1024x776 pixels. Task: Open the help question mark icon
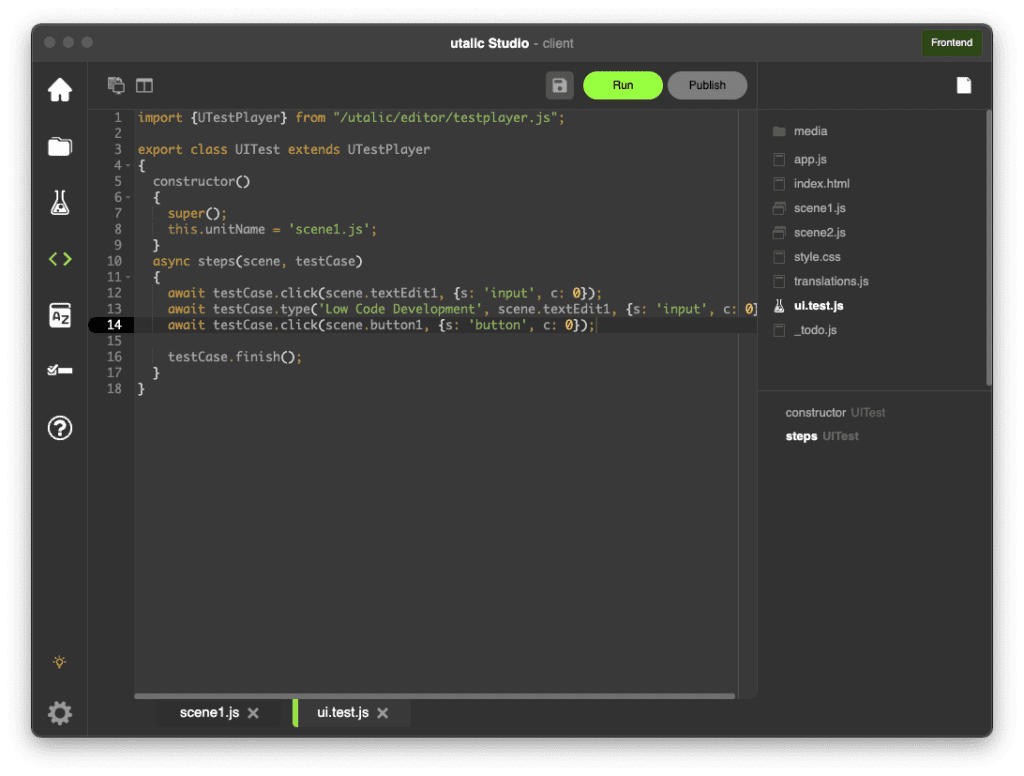[x=60, y=428]
